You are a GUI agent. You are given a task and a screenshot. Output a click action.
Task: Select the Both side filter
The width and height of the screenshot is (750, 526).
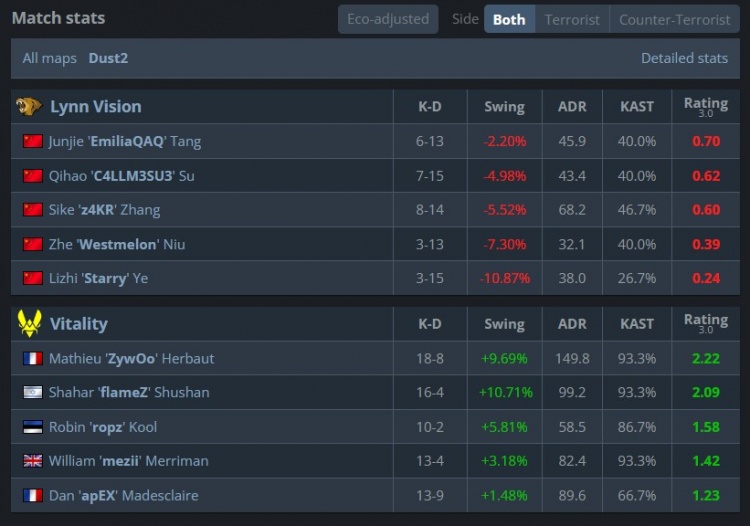coord(509,19)
